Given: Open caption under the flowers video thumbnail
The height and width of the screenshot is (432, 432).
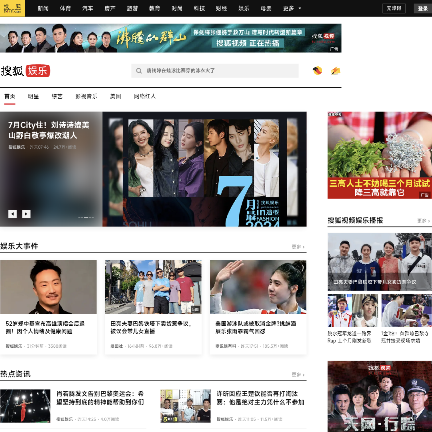Looking at the screenshot, I should (405, 337).
